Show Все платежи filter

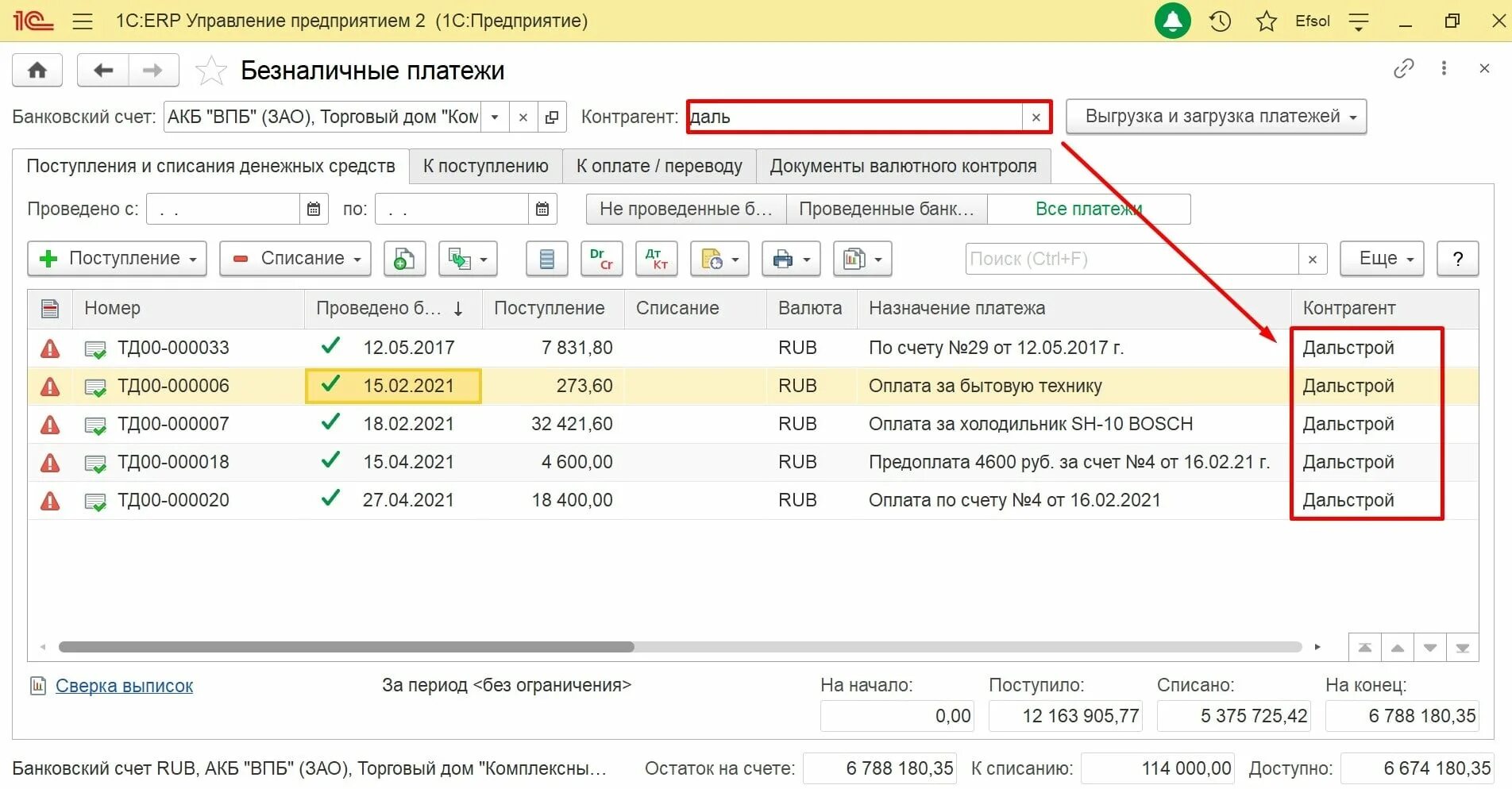1089,209
